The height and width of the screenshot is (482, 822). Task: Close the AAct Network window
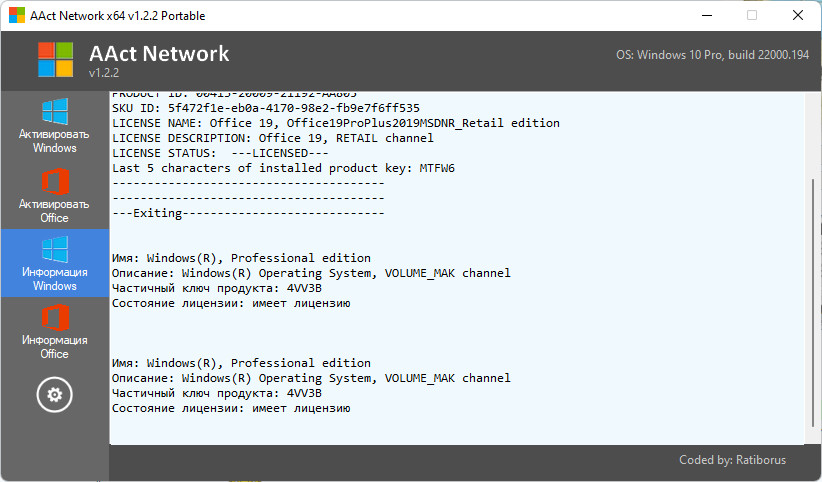[797, 15]
